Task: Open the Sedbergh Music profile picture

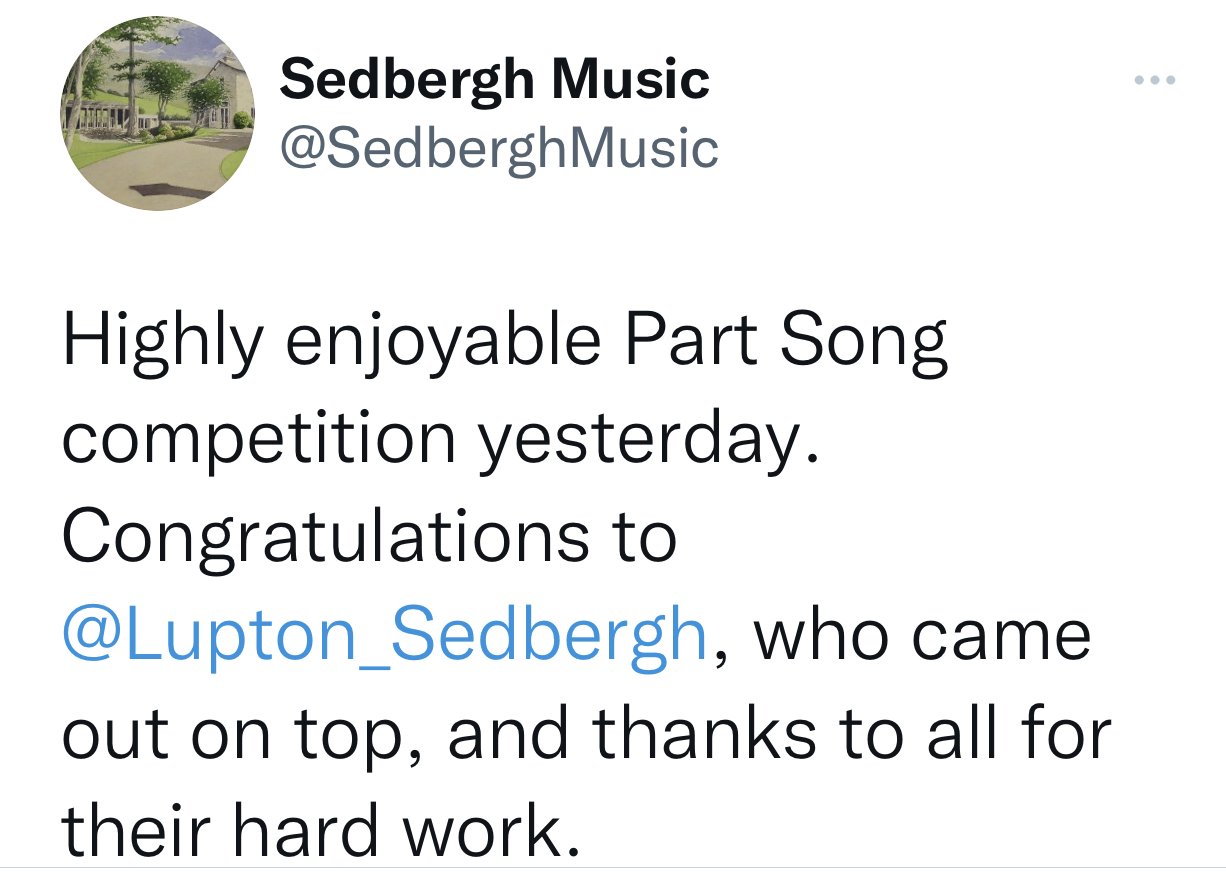Action: (158, 115)
